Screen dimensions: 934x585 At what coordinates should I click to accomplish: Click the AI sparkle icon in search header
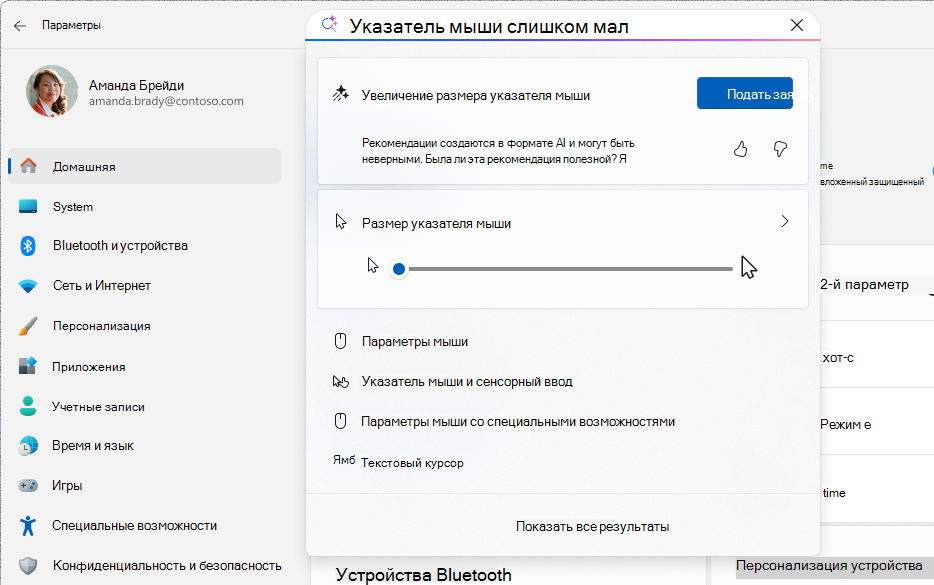click(x=328, y=24)
